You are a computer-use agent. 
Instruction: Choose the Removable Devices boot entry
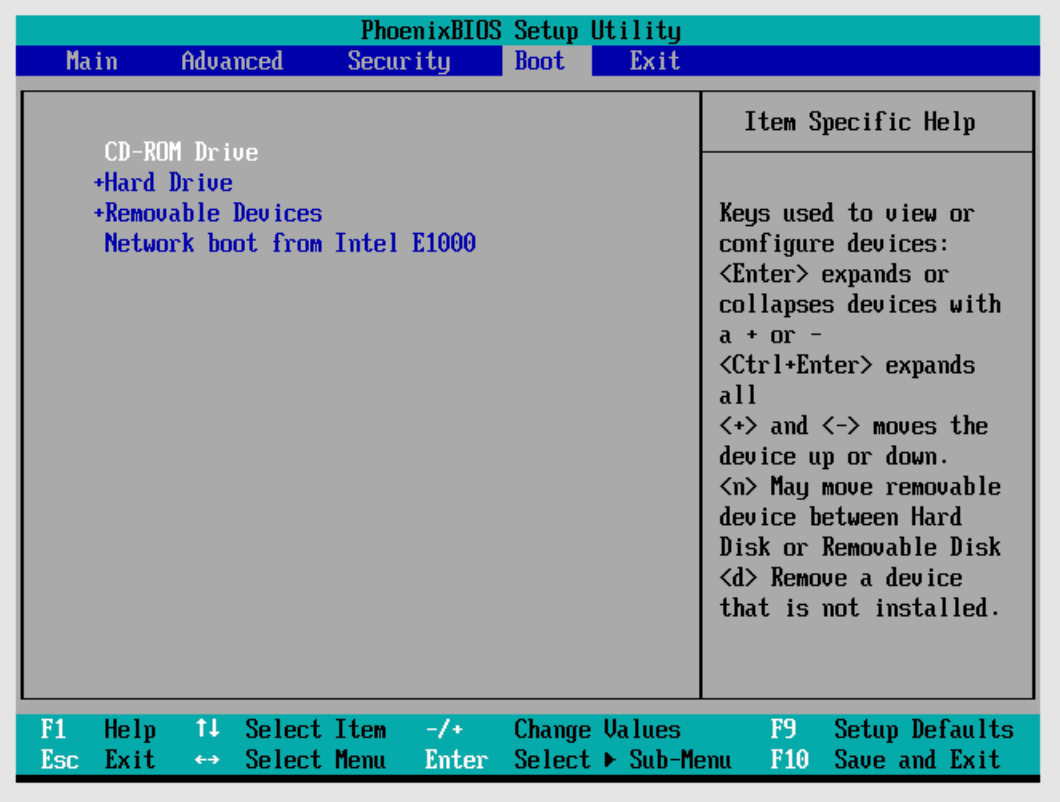[213, 213]
